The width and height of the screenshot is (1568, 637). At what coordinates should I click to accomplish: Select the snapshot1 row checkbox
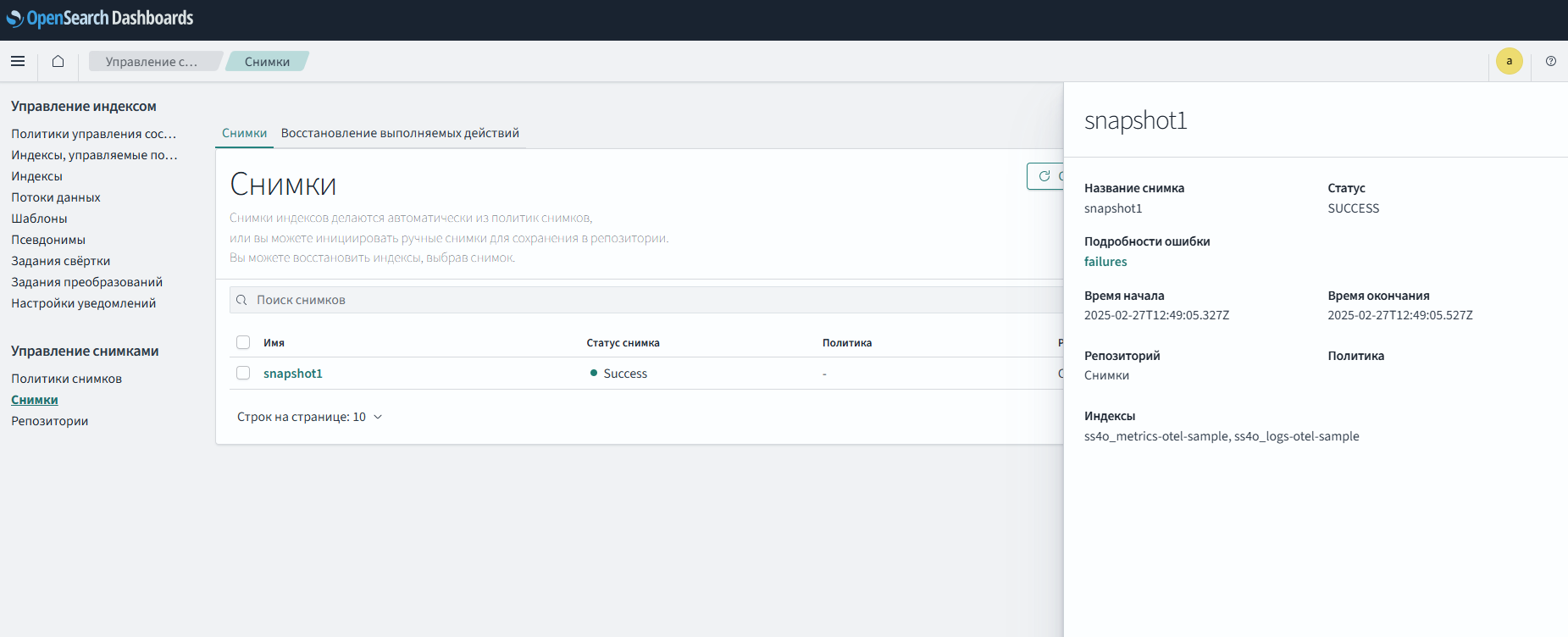pyautogui.click(x=243, y=374)
